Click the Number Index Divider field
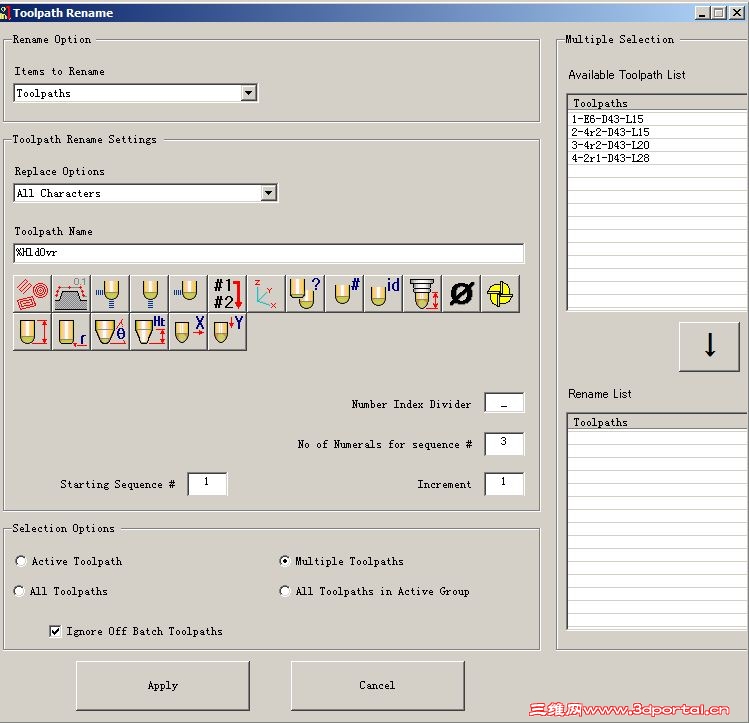 [x=504, y=403]
